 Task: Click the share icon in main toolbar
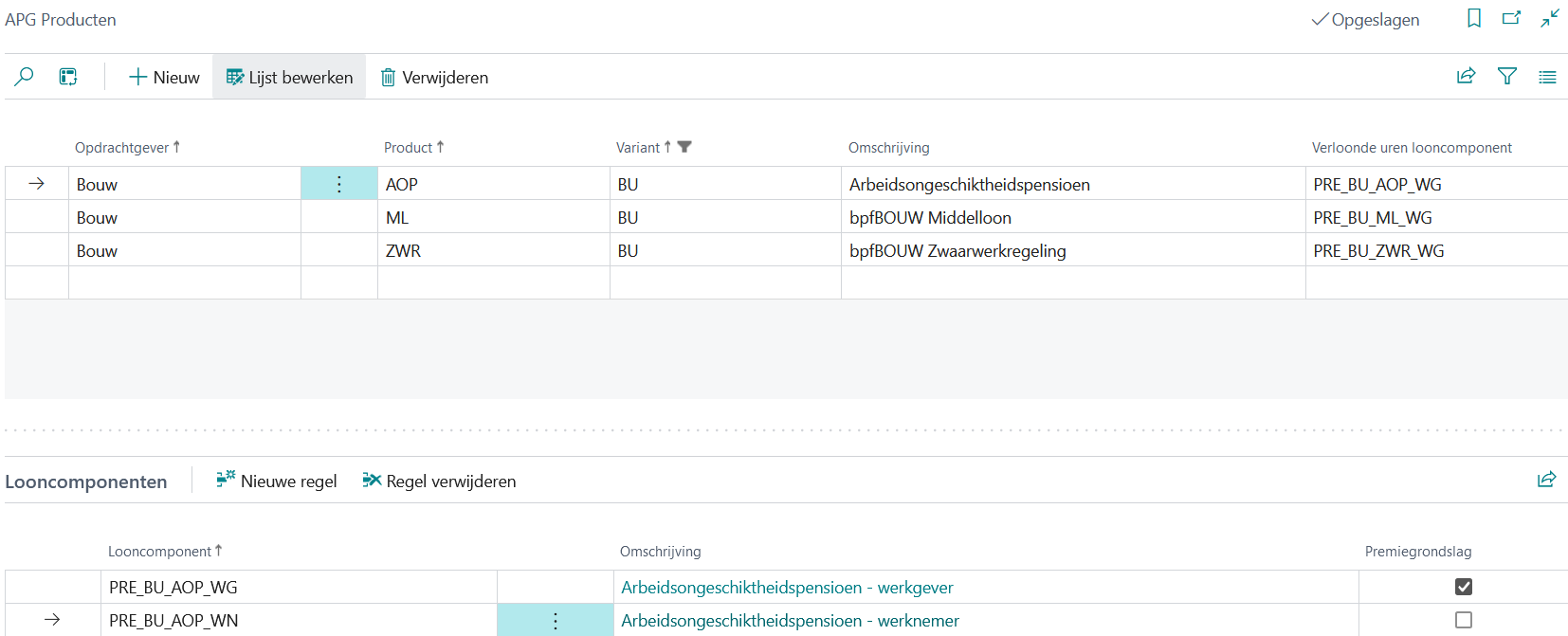[x=1466, y=77]
